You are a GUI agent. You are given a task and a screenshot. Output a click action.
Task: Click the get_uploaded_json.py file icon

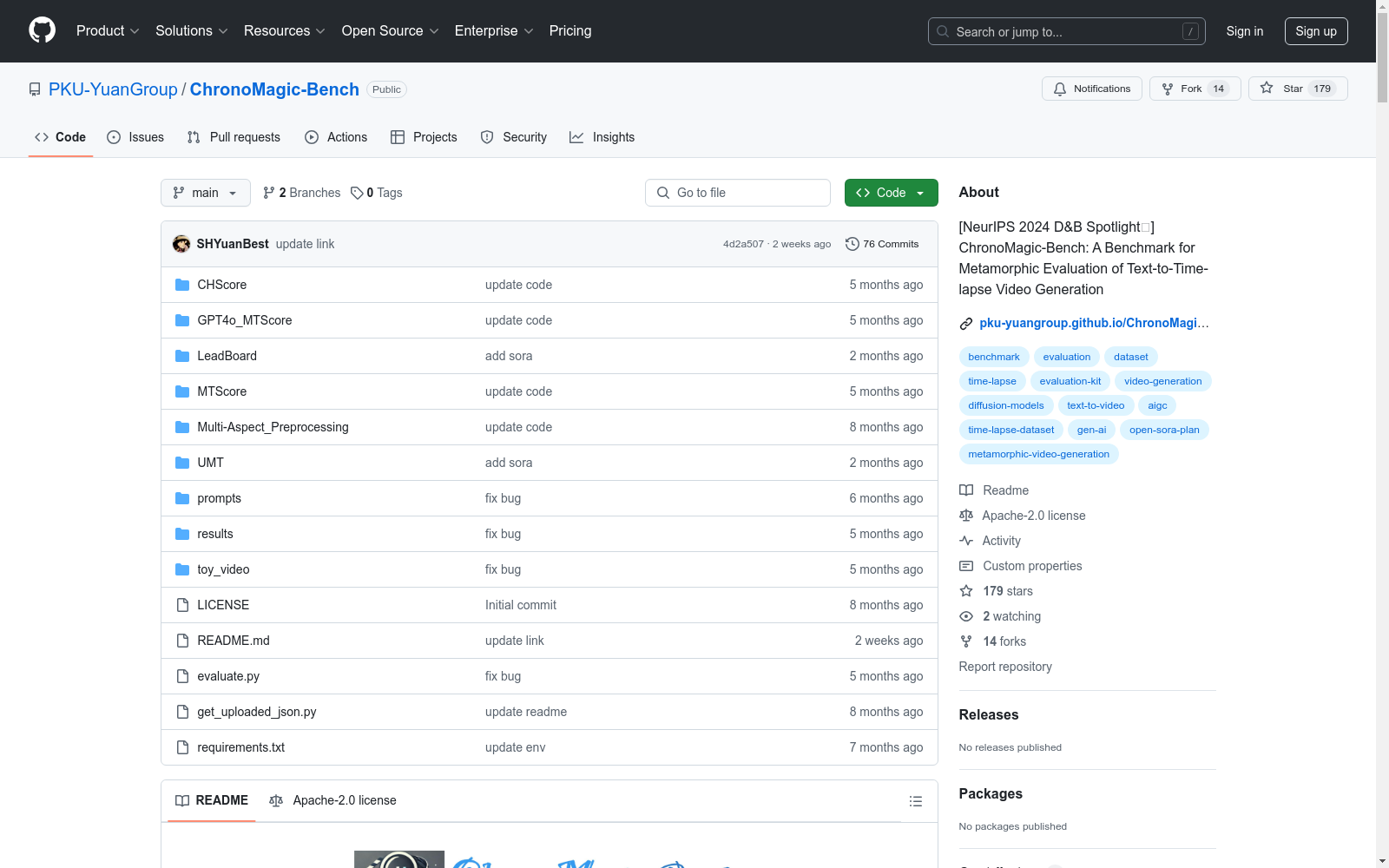pos(182,712)
